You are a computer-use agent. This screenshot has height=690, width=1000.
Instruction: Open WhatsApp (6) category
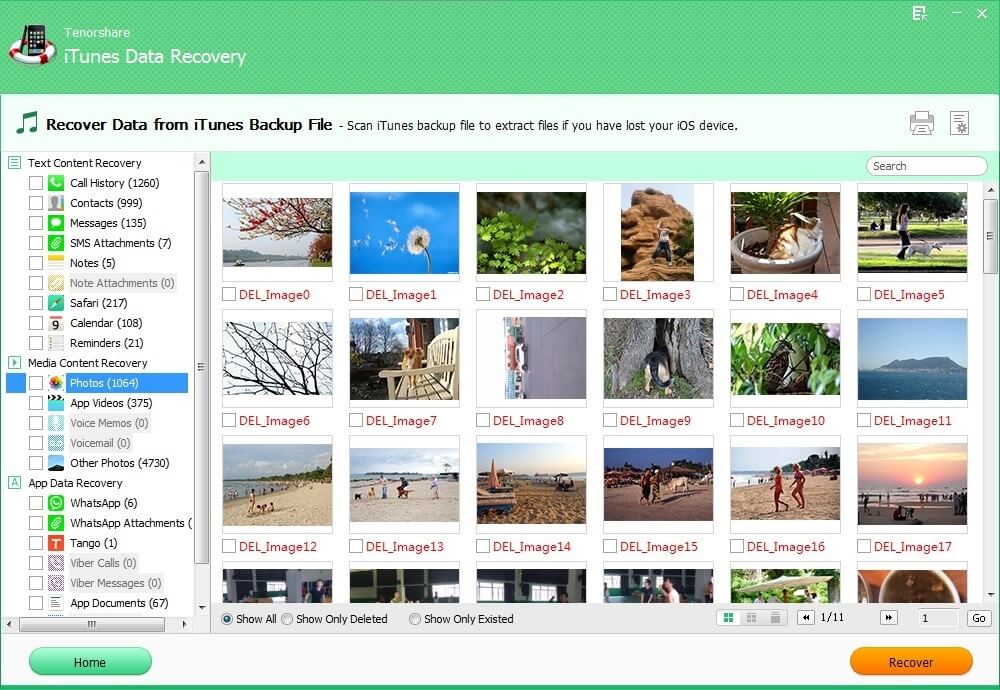[103, 503]
